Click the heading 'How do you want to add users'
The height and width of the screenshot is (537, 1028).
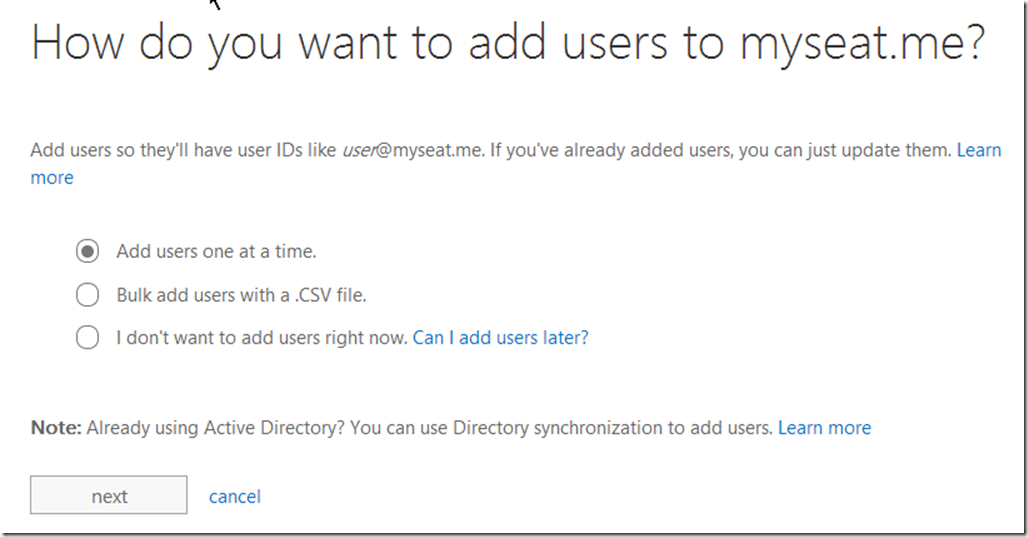[508, 43]
